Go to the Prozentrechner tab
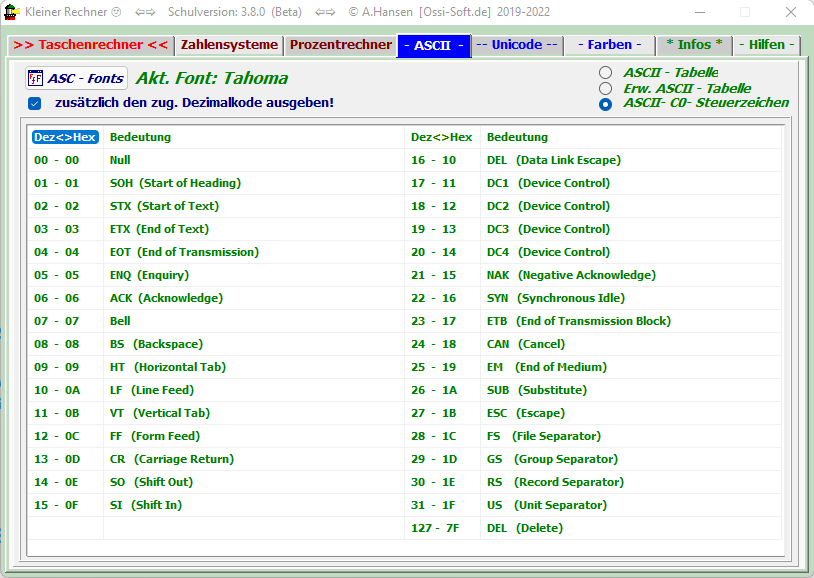Screen dimensions: 814x578 [x=340, y=45]
